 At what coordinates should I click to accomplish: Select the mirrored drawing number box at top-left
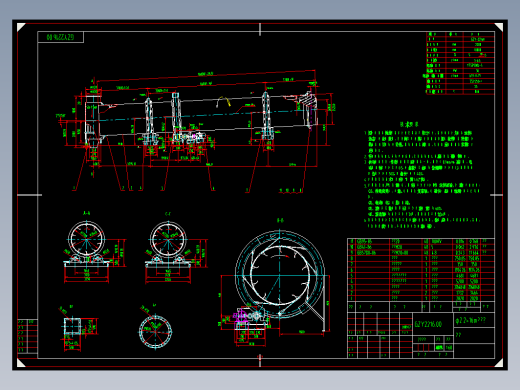60,37
